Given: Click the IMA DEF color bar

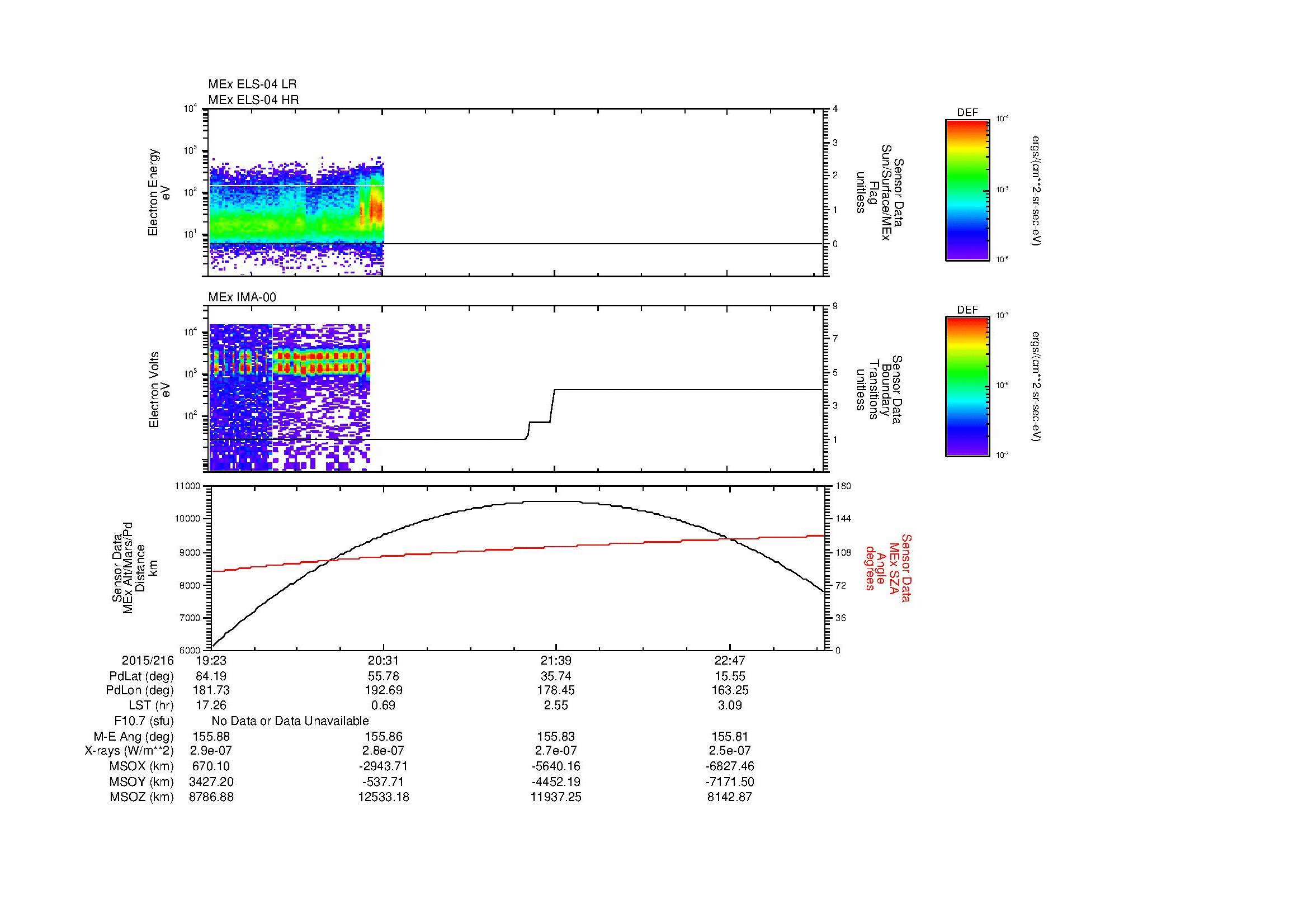Looking at the screenshot, I should [967, 387].
